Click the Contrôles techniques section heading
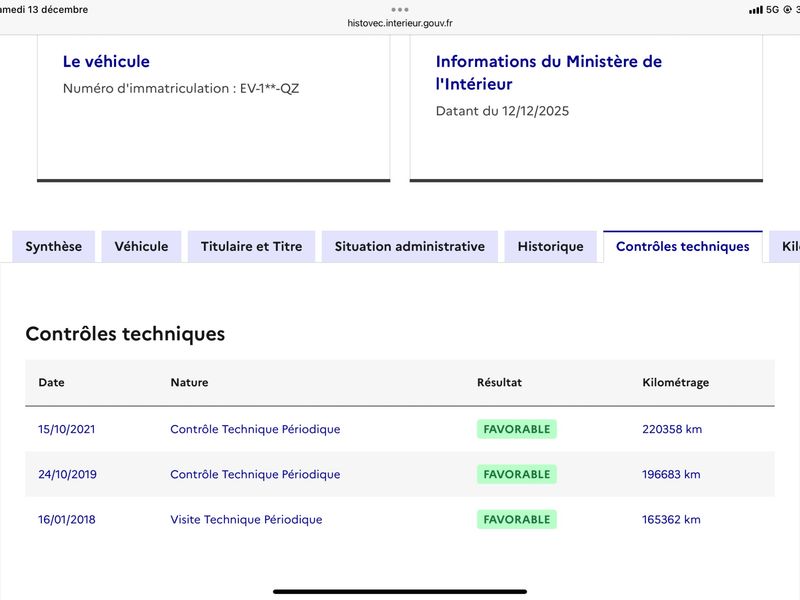 [125, 334]
